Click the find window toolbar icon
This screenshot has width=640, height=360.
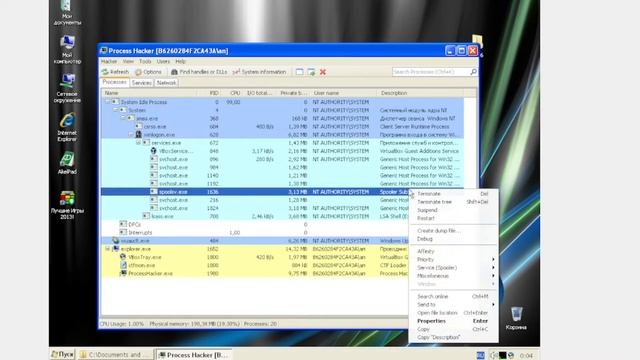coord(300,72)
